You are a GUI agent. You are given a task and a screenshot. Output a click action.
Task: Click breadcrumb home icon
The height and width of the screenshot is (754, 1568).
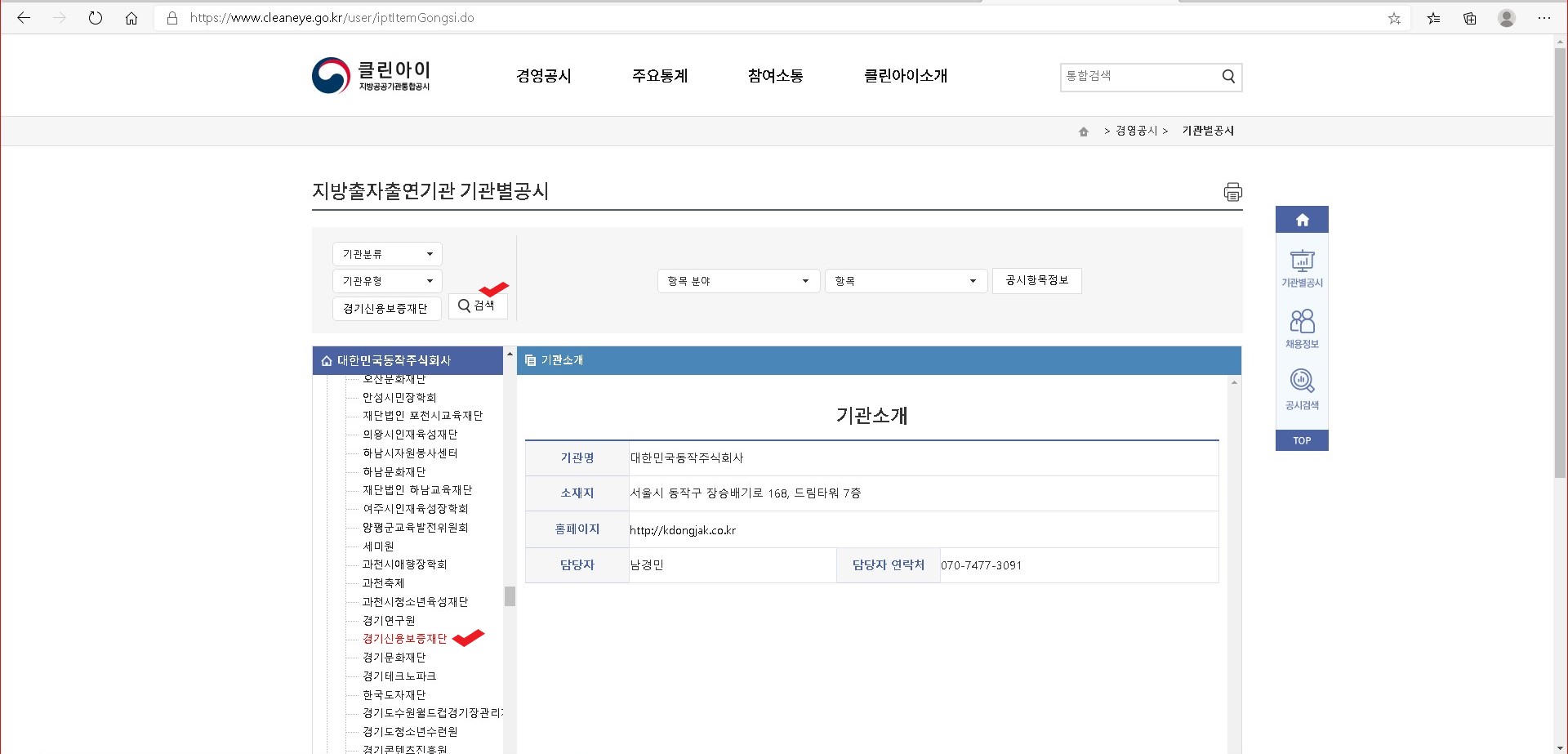point(1084,132)
